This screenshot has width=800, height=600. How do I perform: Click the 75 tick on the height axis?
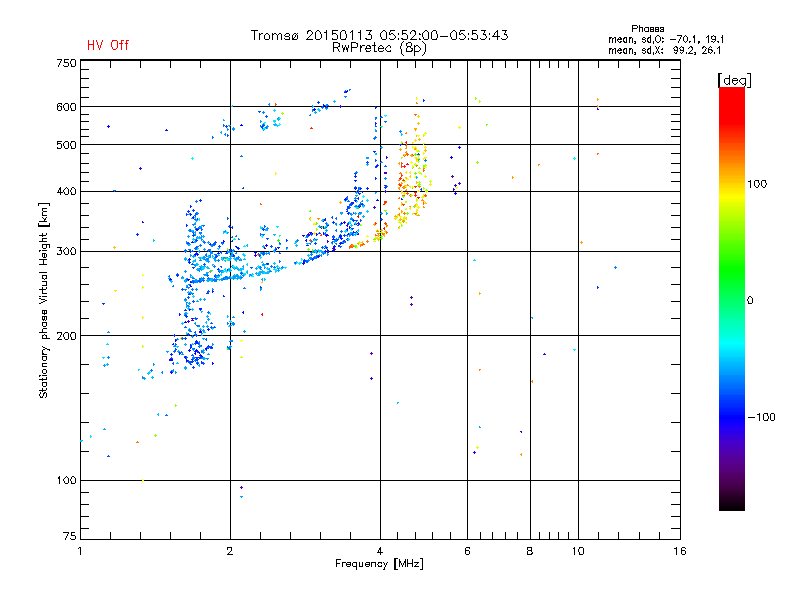coord(68,540)
